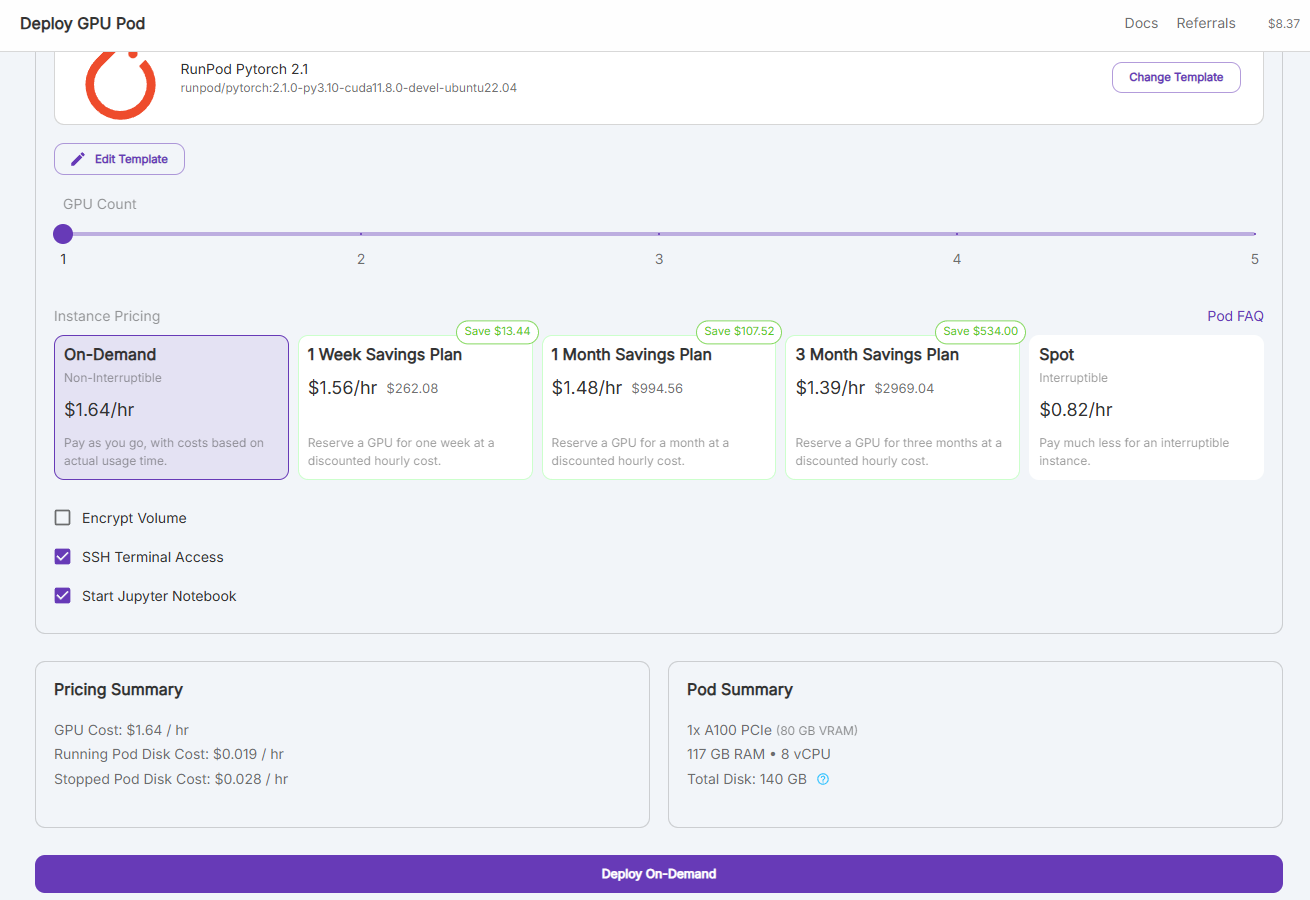Select the On-Demand pricing card

(x=171, y=407)
